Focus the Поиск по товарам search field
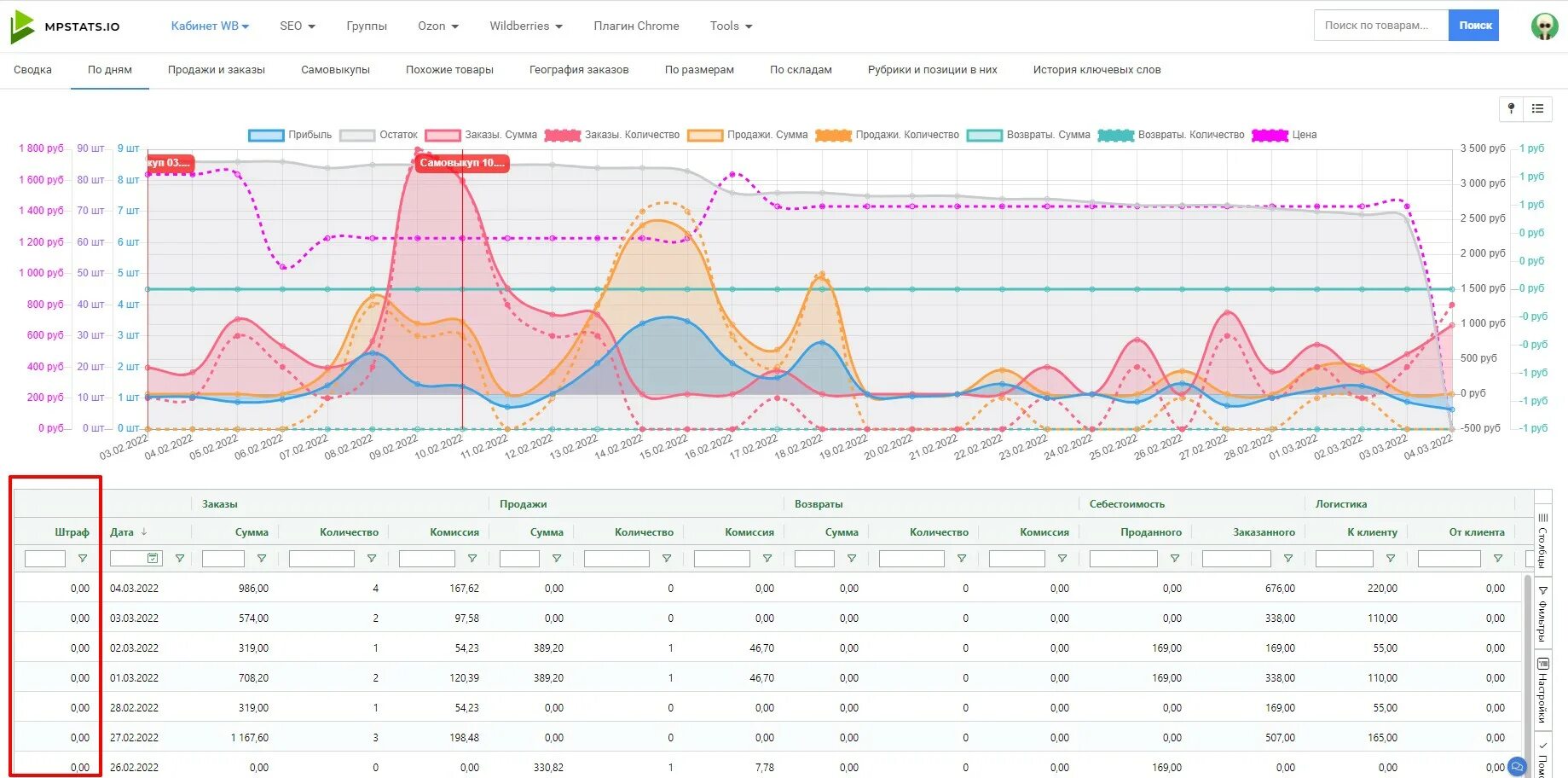1568x778 pixels. [1381, 26]
